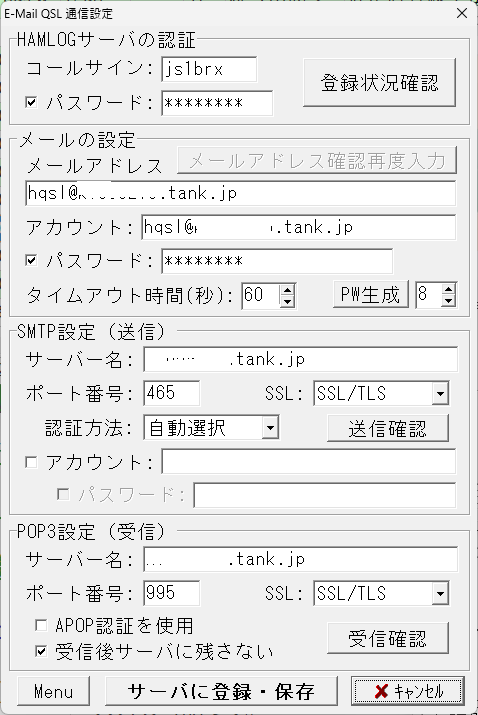Click the コールサイン input field
478x715 pixels.
click(x=209, y=69)
